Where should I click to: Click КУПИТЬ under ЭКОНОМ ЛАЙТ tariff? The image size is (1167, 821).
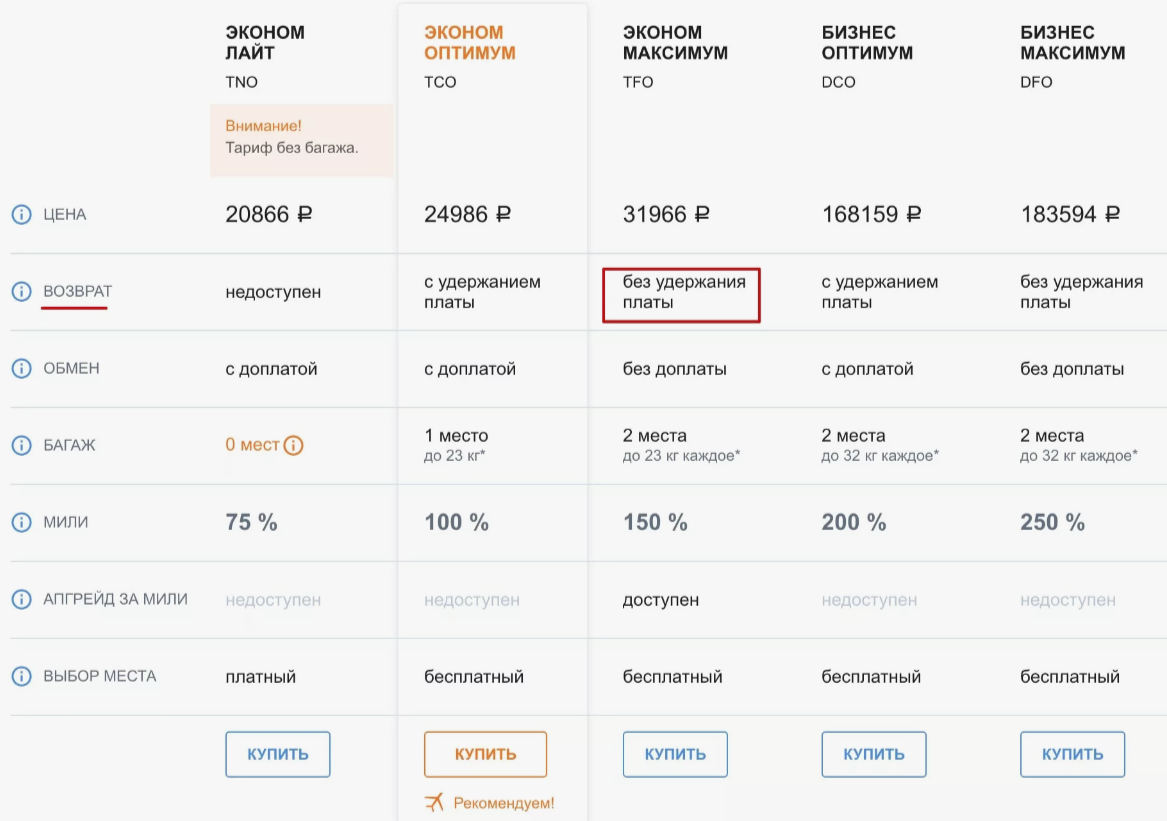click(277, 754)
